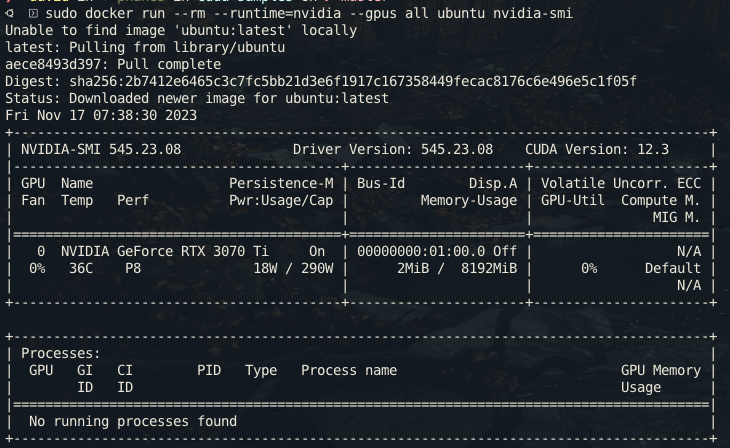Click the 36C temperature reading
The width and height of the screenshot is (730, 448).
coord(81,268)
